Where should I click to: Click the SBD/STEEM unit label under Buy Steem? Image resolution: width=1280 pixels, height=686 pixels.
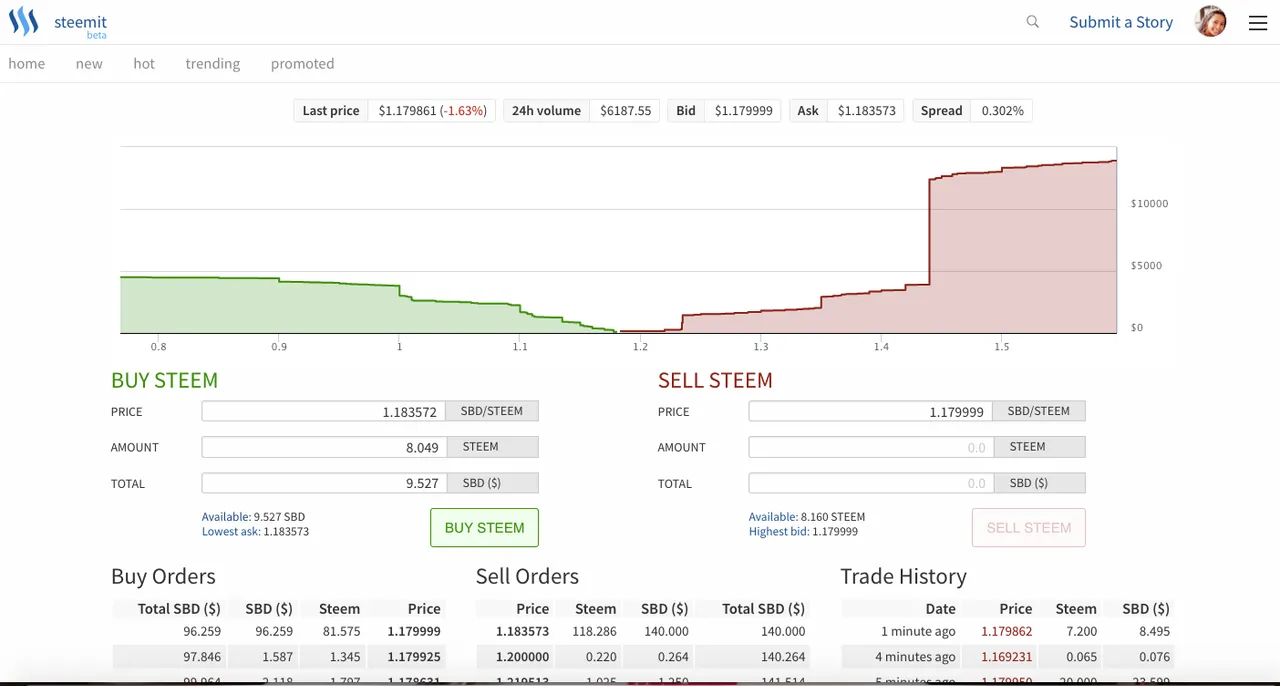click(492, 411)
